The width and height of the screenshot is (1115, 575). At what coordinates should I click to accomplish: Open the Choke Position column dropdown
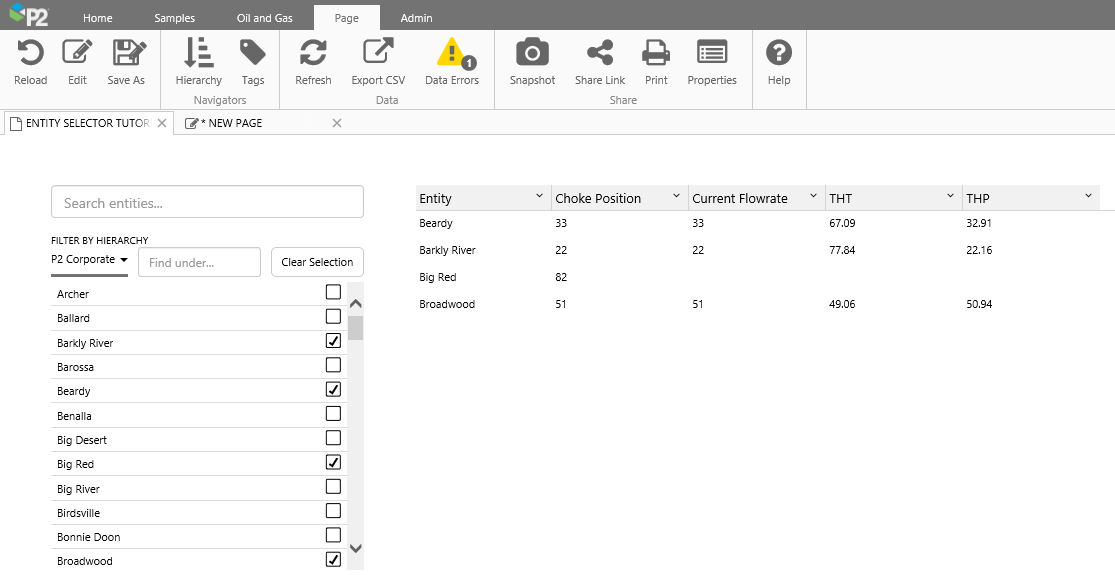pyautogui.click(x=676, y=197)
